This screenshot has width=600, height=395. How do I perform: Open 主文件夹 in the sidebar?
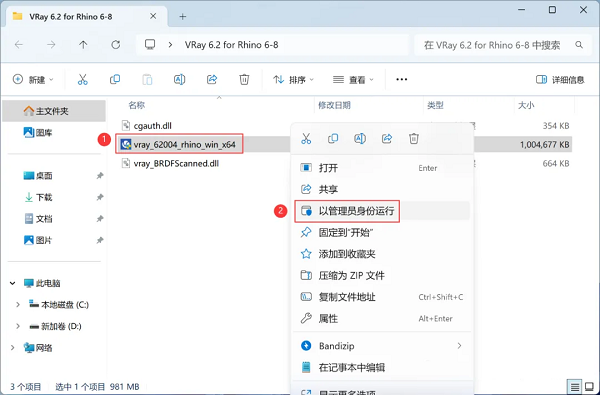click(x=54, y=111)
